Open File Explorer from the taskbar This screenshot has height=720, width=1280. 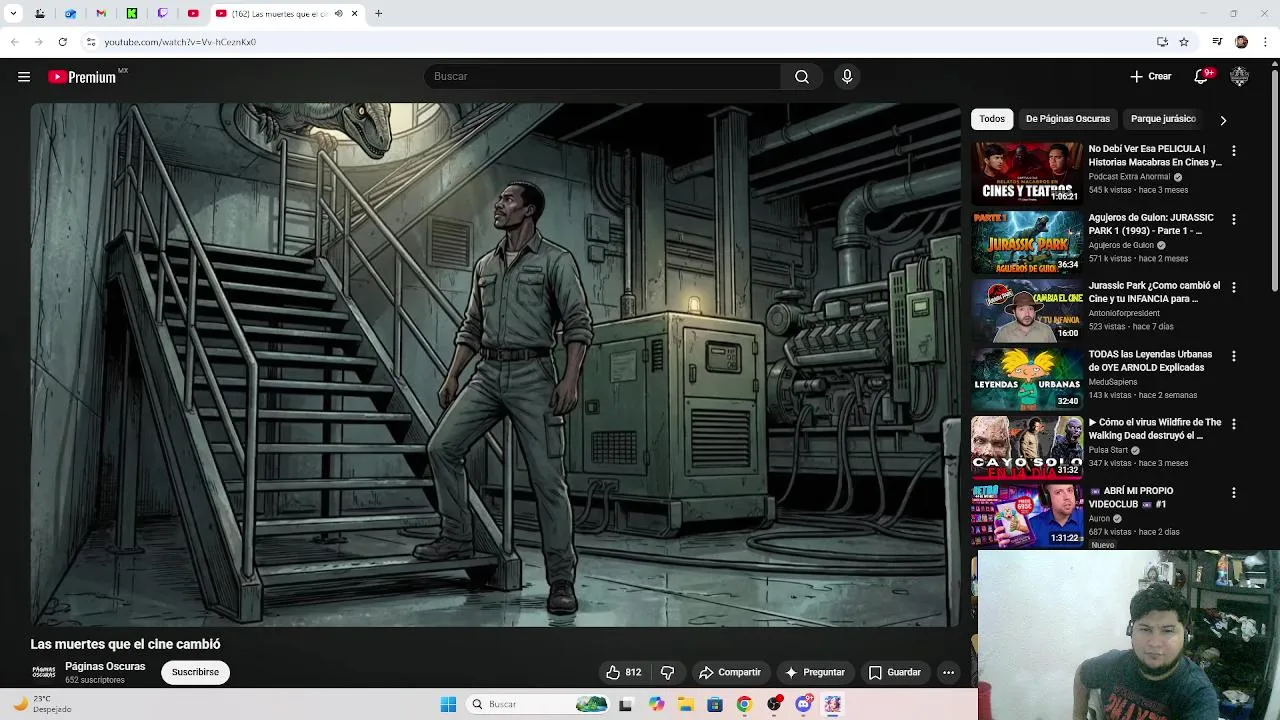coord(686,704)
